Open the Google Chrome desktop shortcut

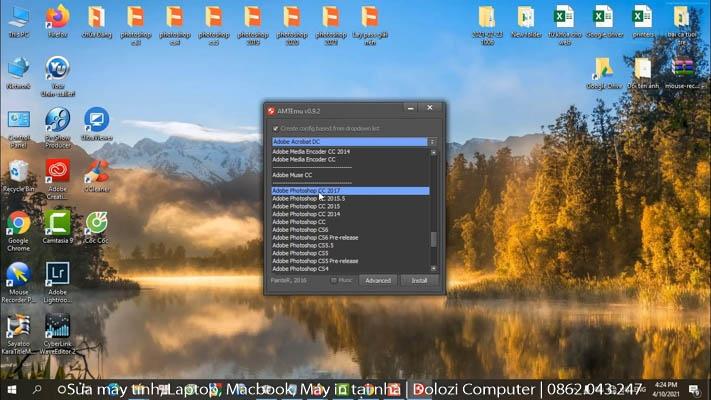(x=18, y=224)
